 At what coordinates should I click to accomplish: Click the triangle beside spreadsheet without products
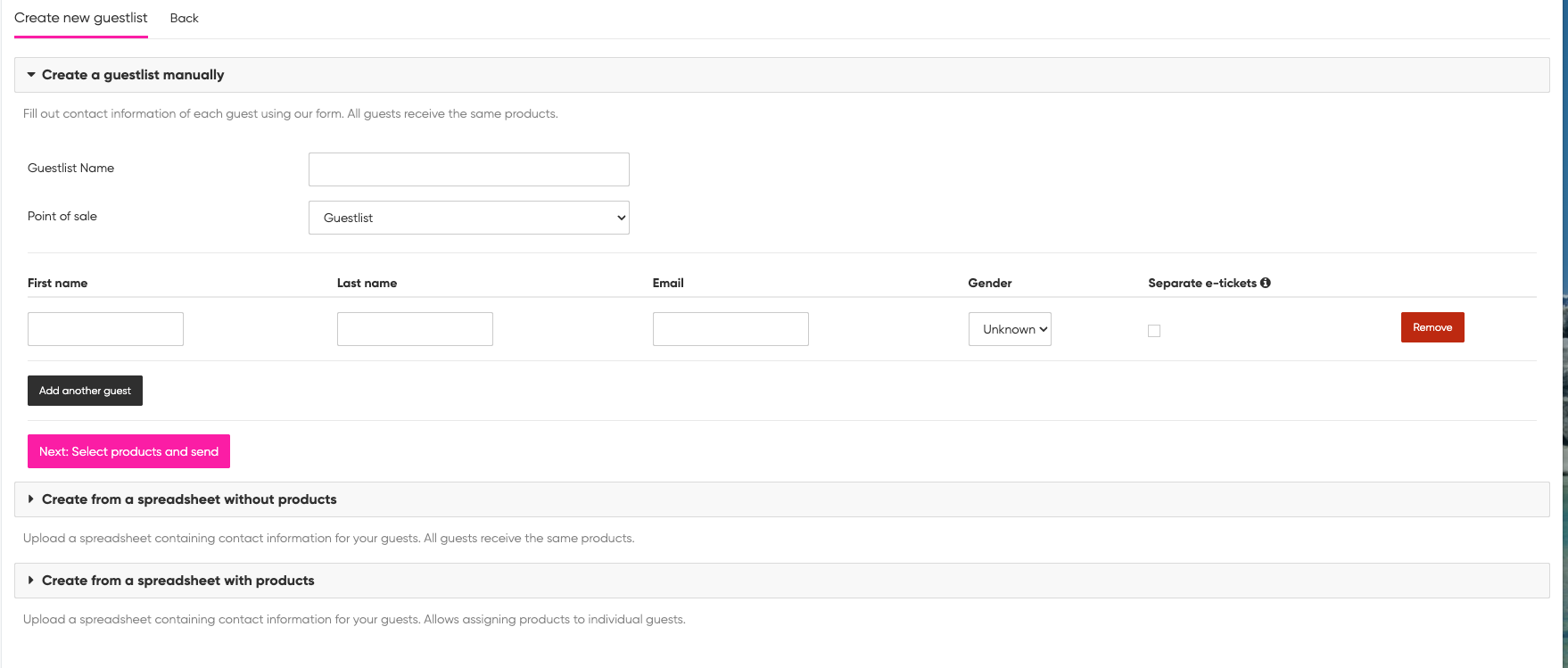tap(31, 499)
